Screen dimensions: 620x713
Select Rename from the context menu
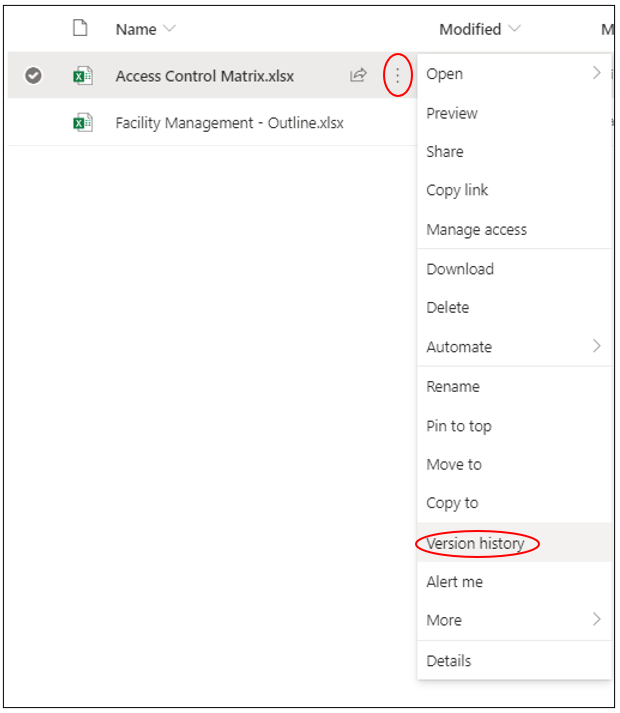453,387
